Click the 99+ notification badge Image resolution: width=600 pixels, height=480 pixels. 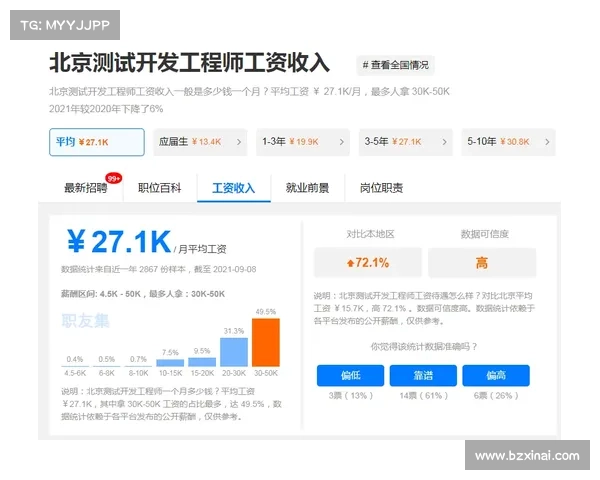114,178
